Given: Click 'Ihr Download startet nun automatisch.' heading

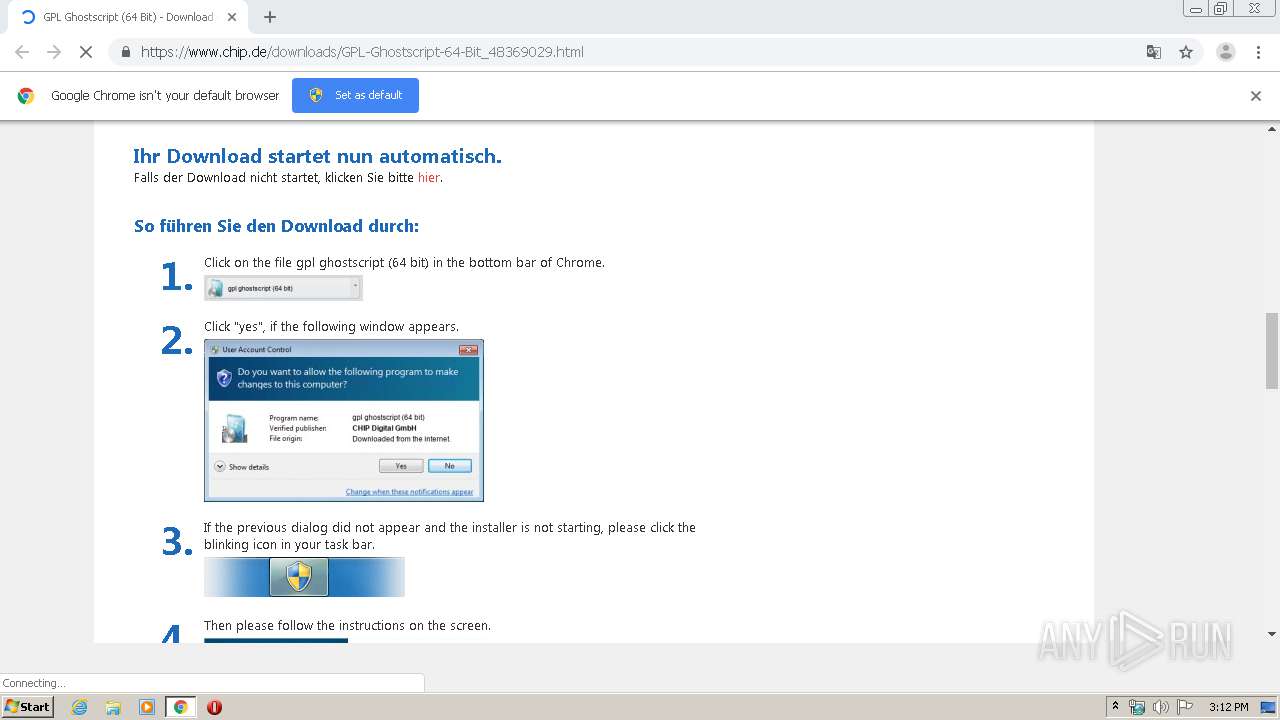Looking at the screenshot, I should coord(317,156).
